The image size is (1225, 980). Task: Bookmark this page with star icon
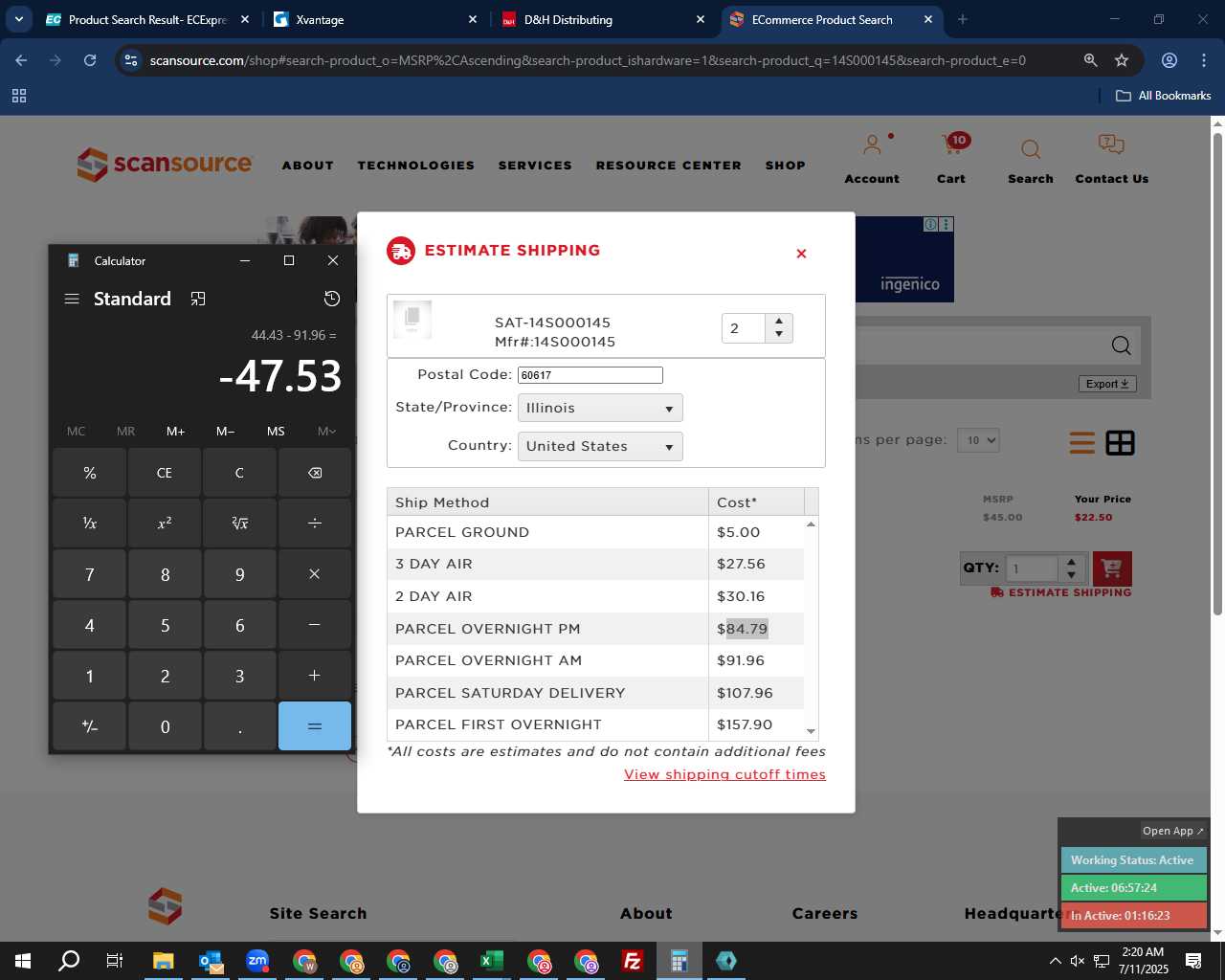point(1122,60)
